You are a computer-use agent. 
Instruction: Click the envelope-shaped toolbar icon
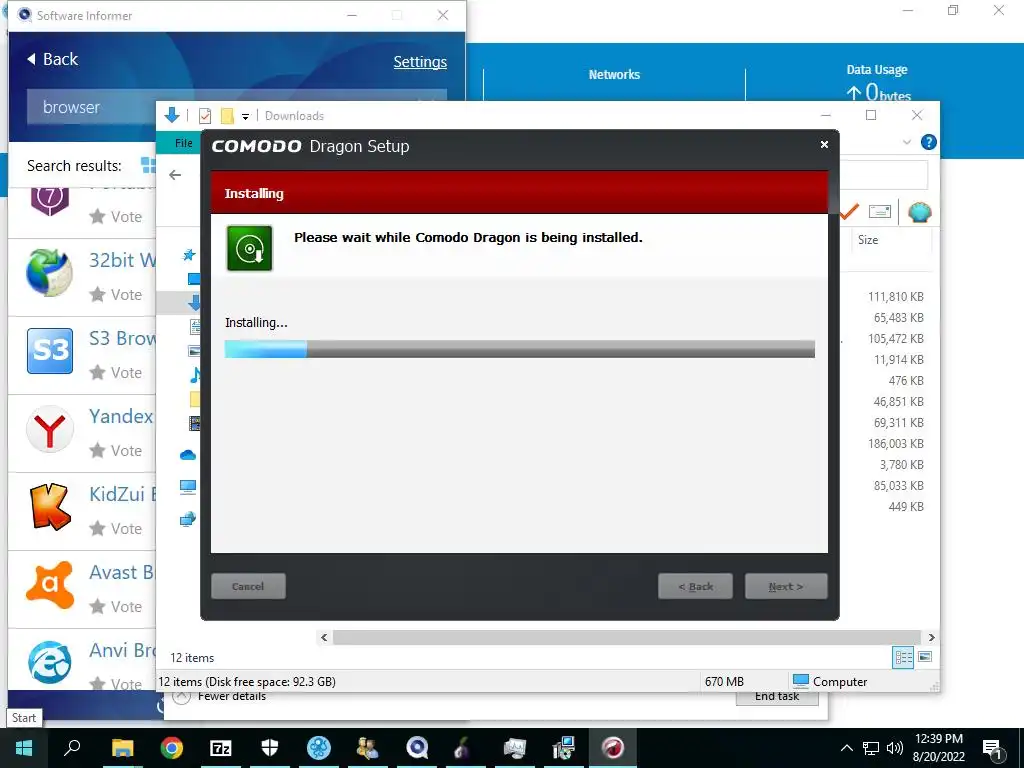click(880, 212)
